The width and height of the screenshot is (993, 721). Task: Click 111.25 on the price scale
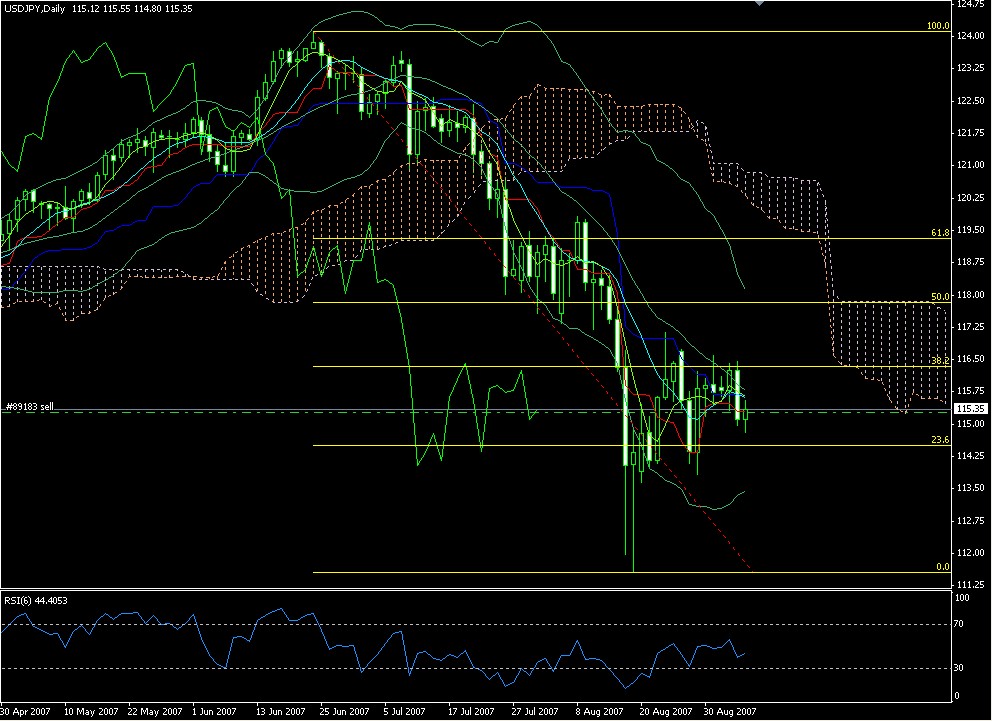970,584
